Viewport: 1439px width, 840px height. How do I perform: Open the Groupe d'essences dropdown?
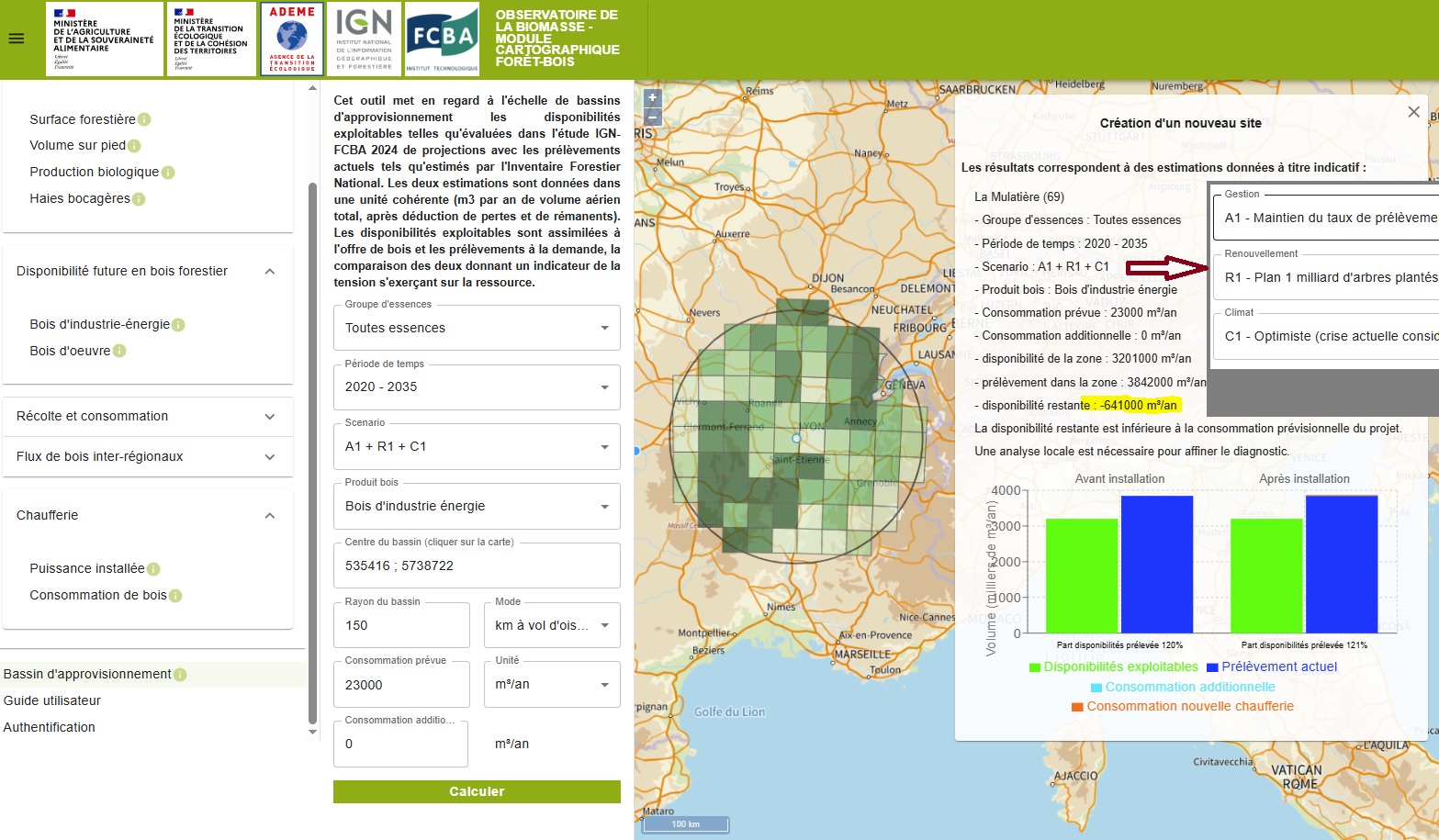coord(477,328)
